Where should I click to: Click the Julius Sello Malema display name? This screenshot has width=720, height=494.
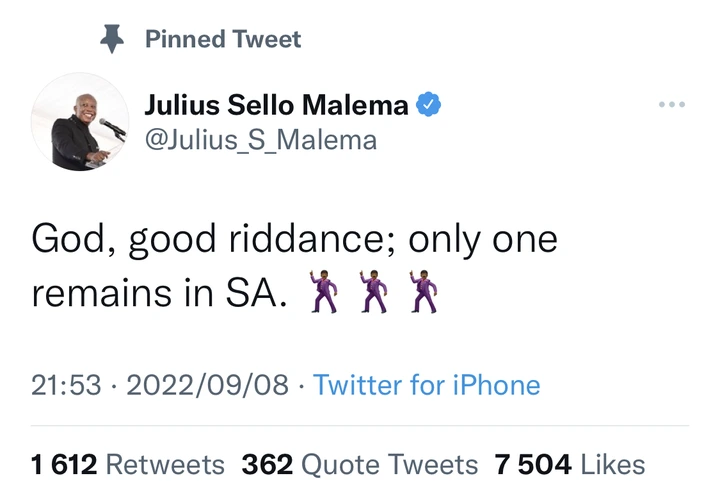(x=277, y=104)
